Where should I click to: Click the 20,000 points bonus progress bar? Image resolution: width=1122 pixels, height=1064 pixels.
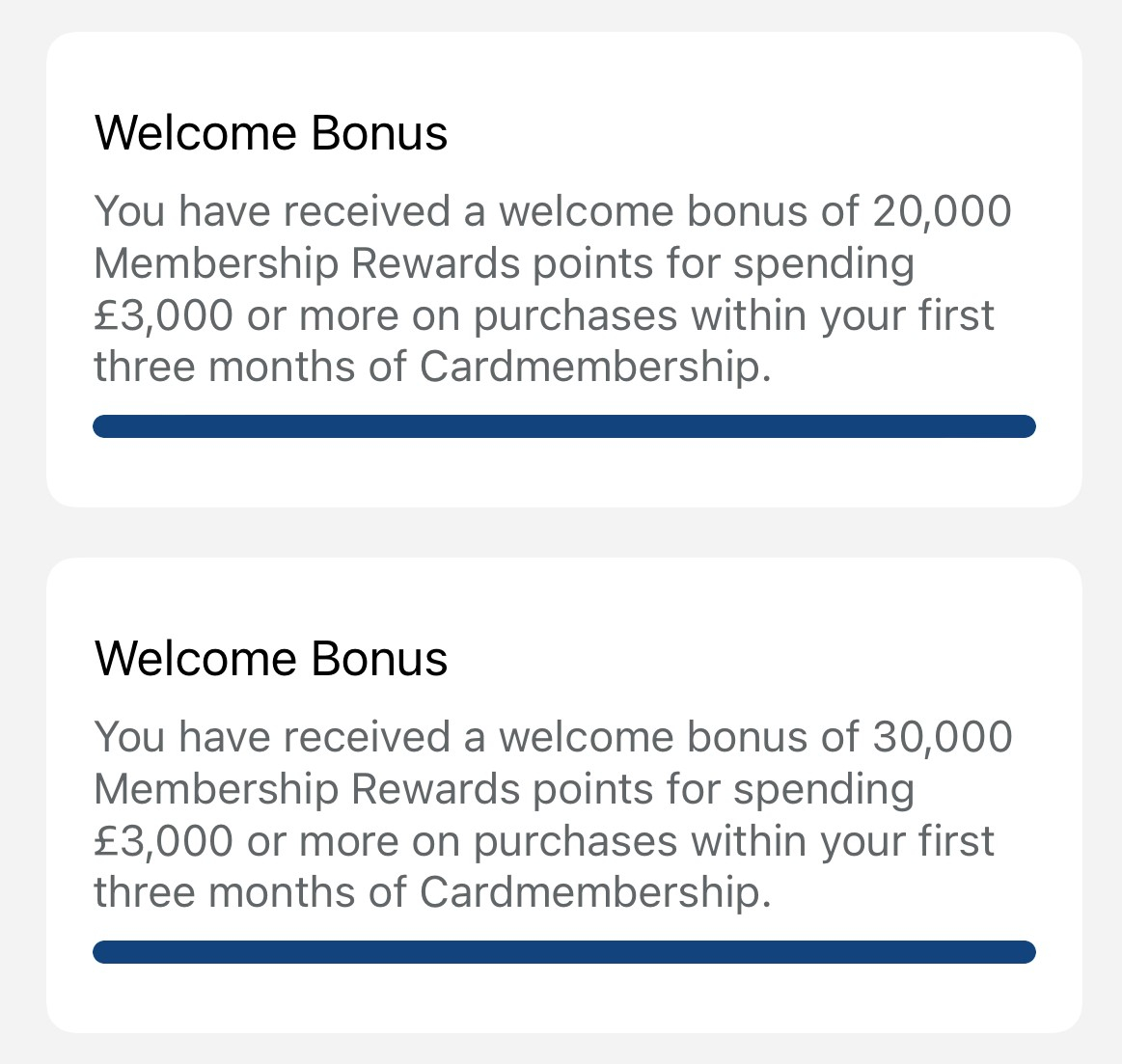point(563,426)
